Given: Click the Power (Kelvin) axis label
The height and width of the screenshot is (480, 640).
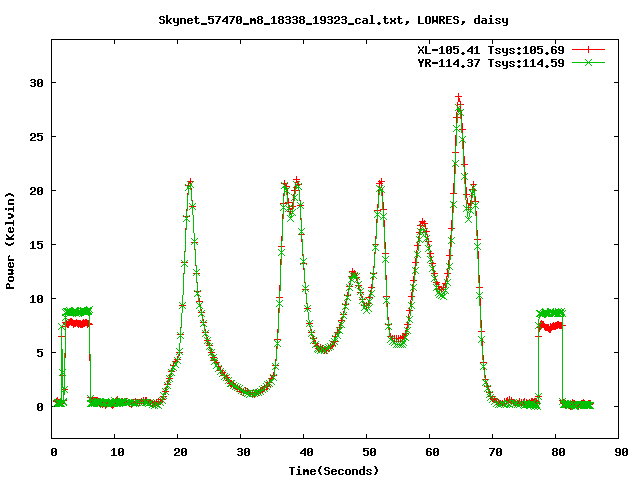Looking at the screenshot, I should (10, 241).
